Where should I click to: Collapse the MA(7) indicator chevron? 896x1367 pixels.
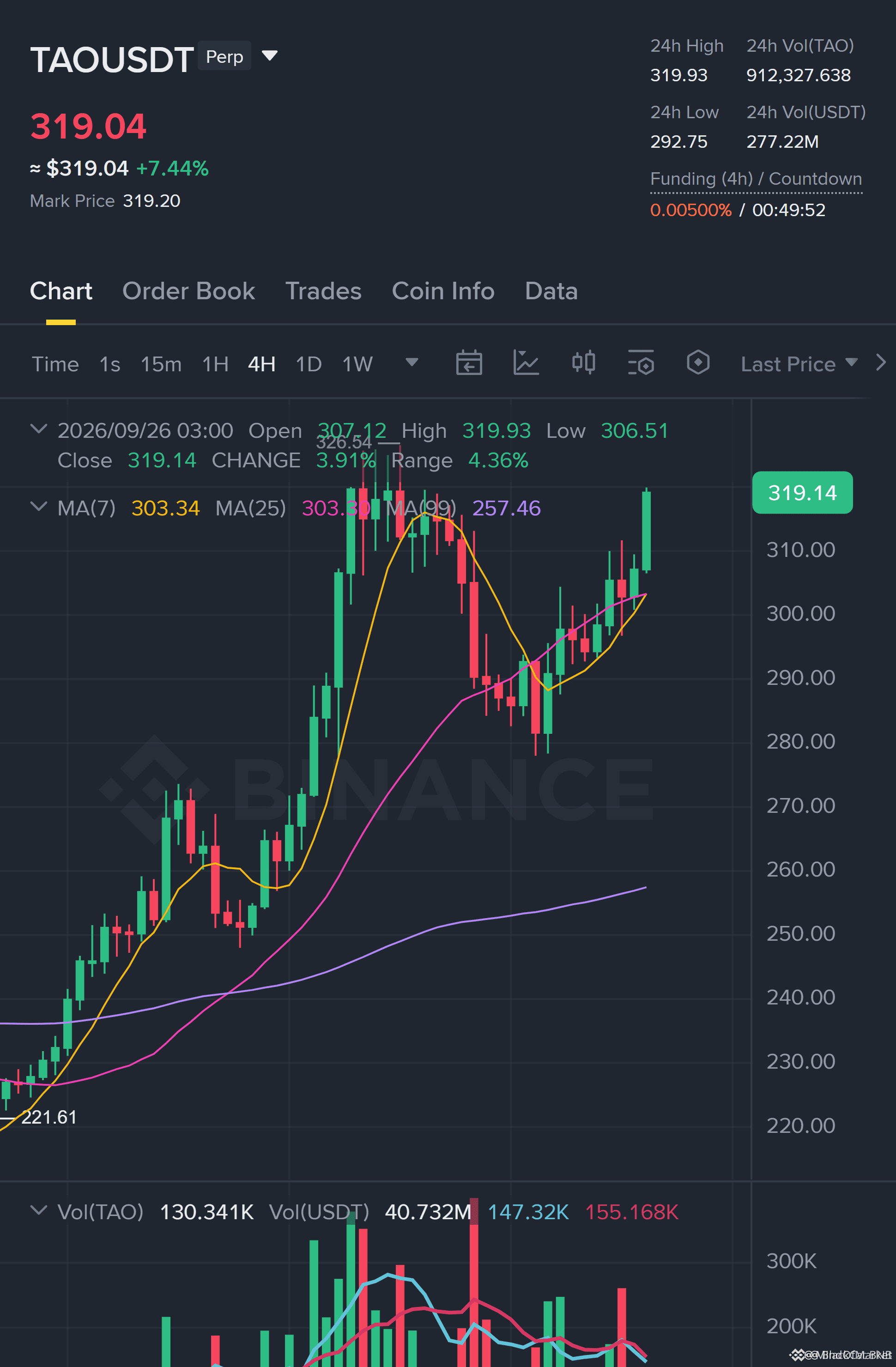(x=38, y=507)
